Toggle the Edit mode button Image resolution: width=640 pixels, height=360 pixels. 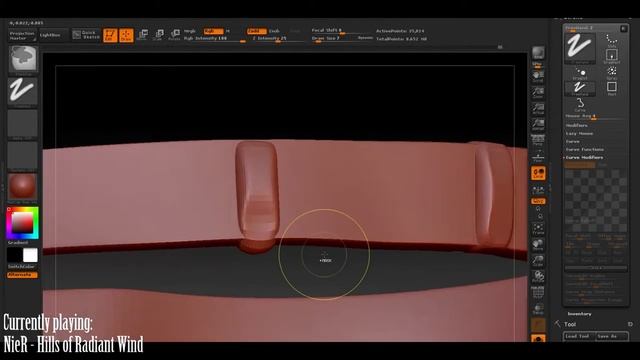(110, 36)
